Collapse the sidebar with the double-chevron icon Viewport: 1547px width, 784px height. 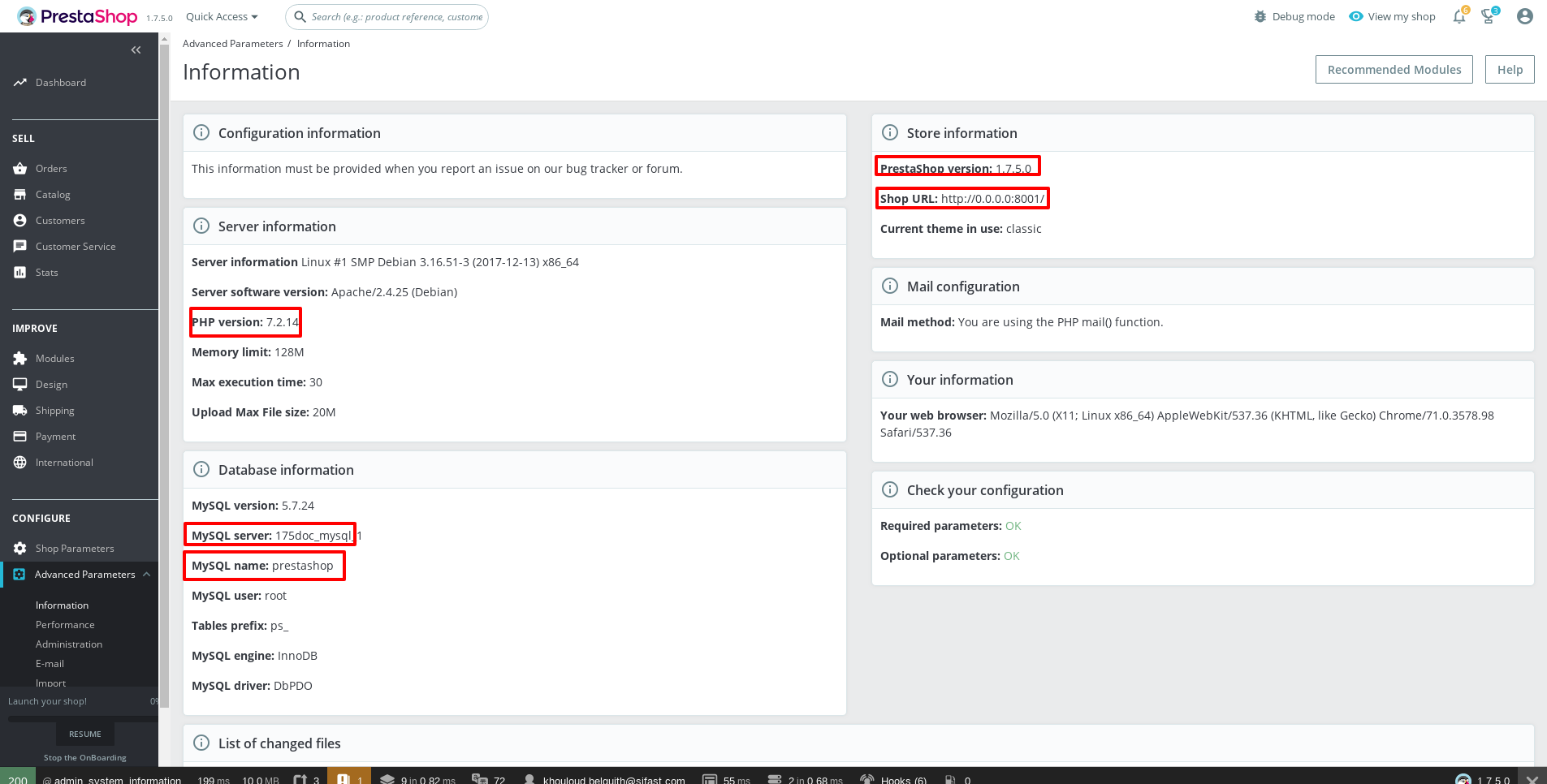point(136,50)
